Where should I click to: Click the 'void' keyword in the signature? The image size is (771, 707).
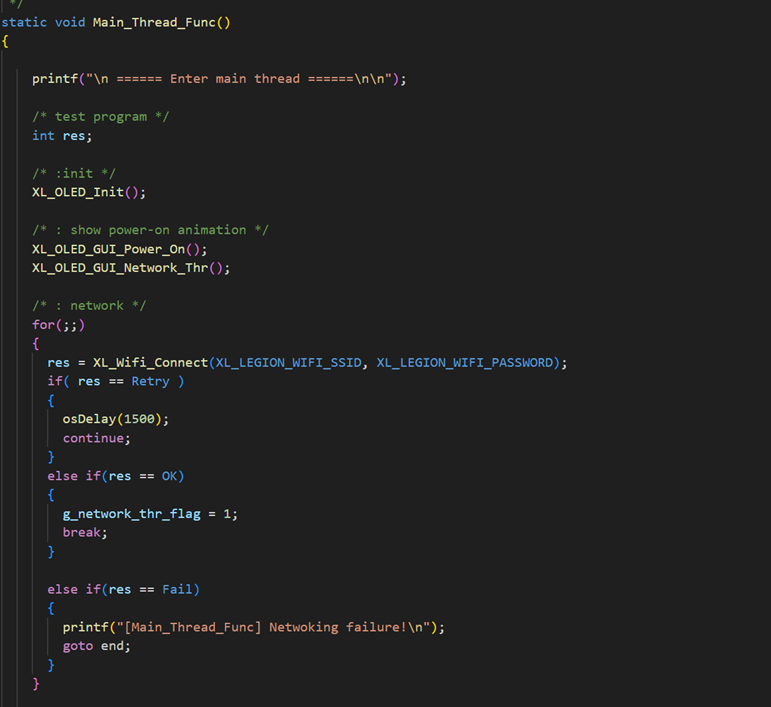coord(70,23)
